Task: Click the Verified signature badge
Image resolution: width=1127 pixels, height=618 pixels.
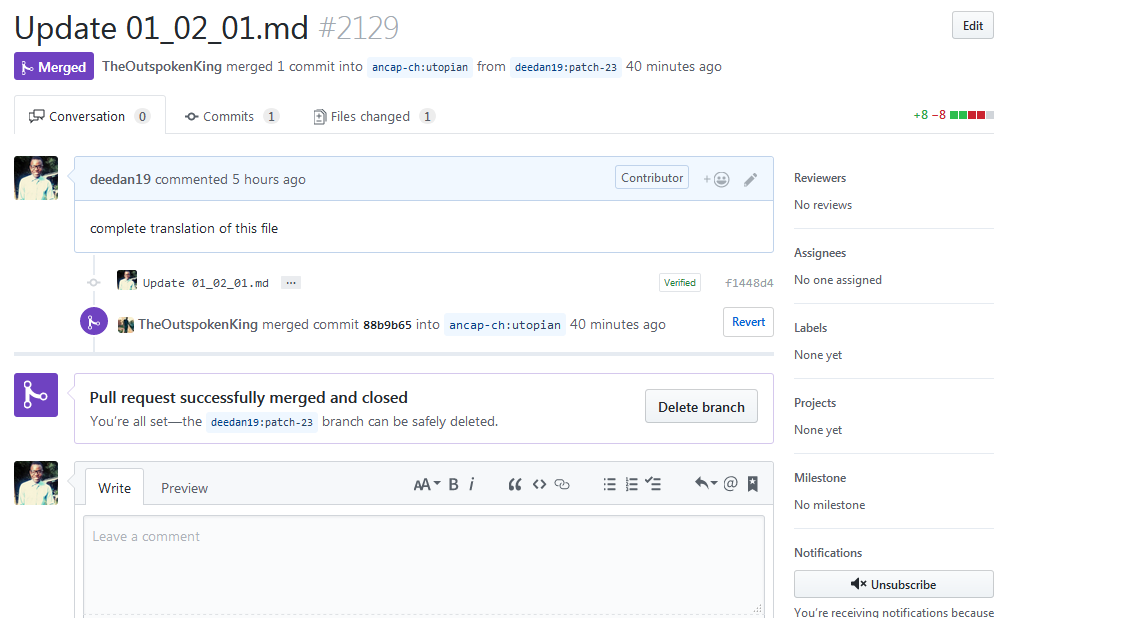Action: coord(679,282)
